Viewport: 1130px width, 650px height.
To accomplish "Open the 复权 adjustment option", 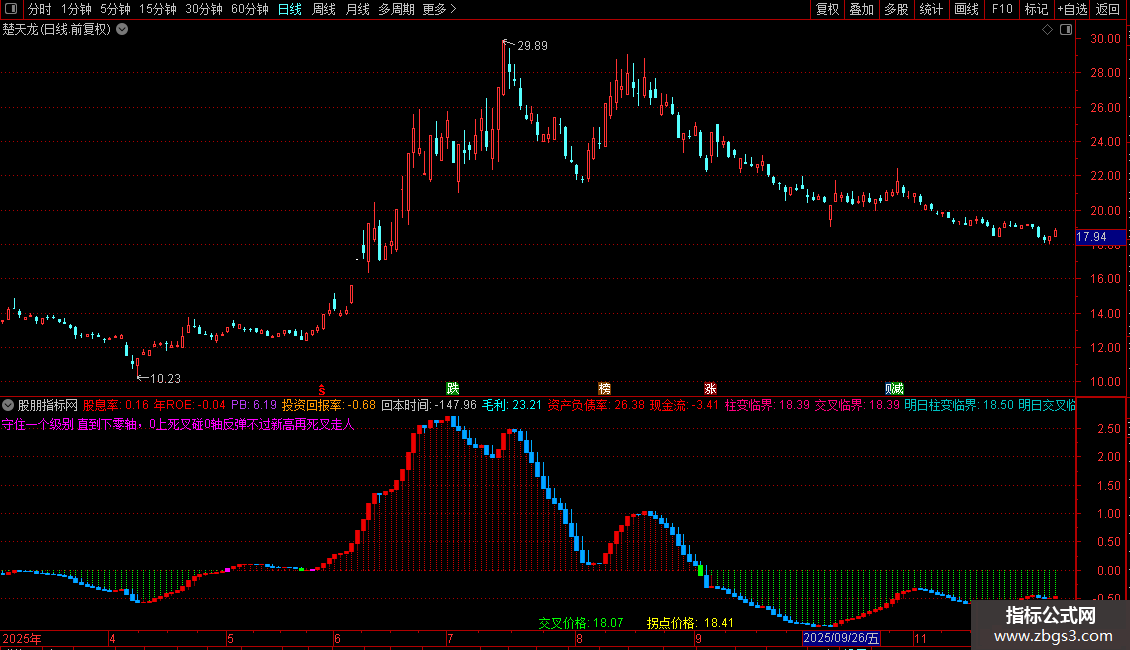I will 827,9.
